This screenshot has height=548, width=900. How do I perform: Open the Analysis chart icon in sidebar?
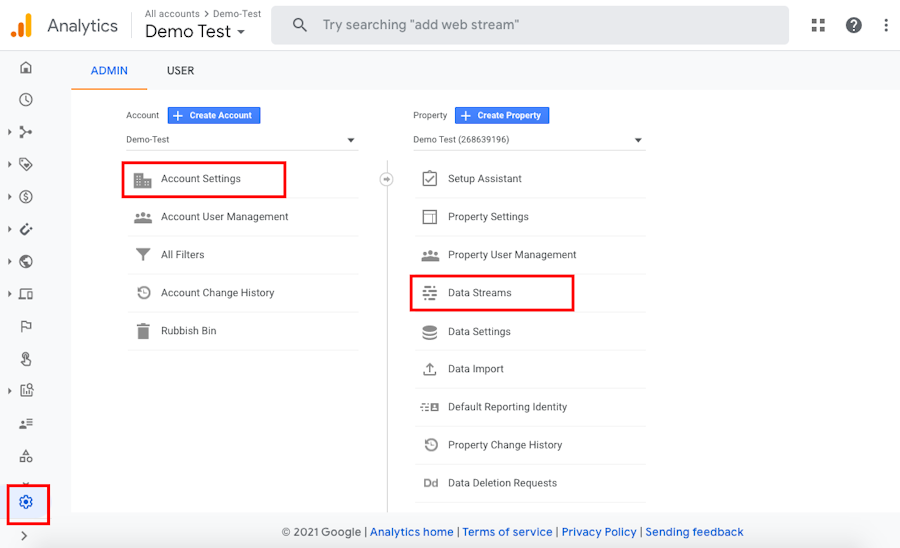tap(26, 390)
